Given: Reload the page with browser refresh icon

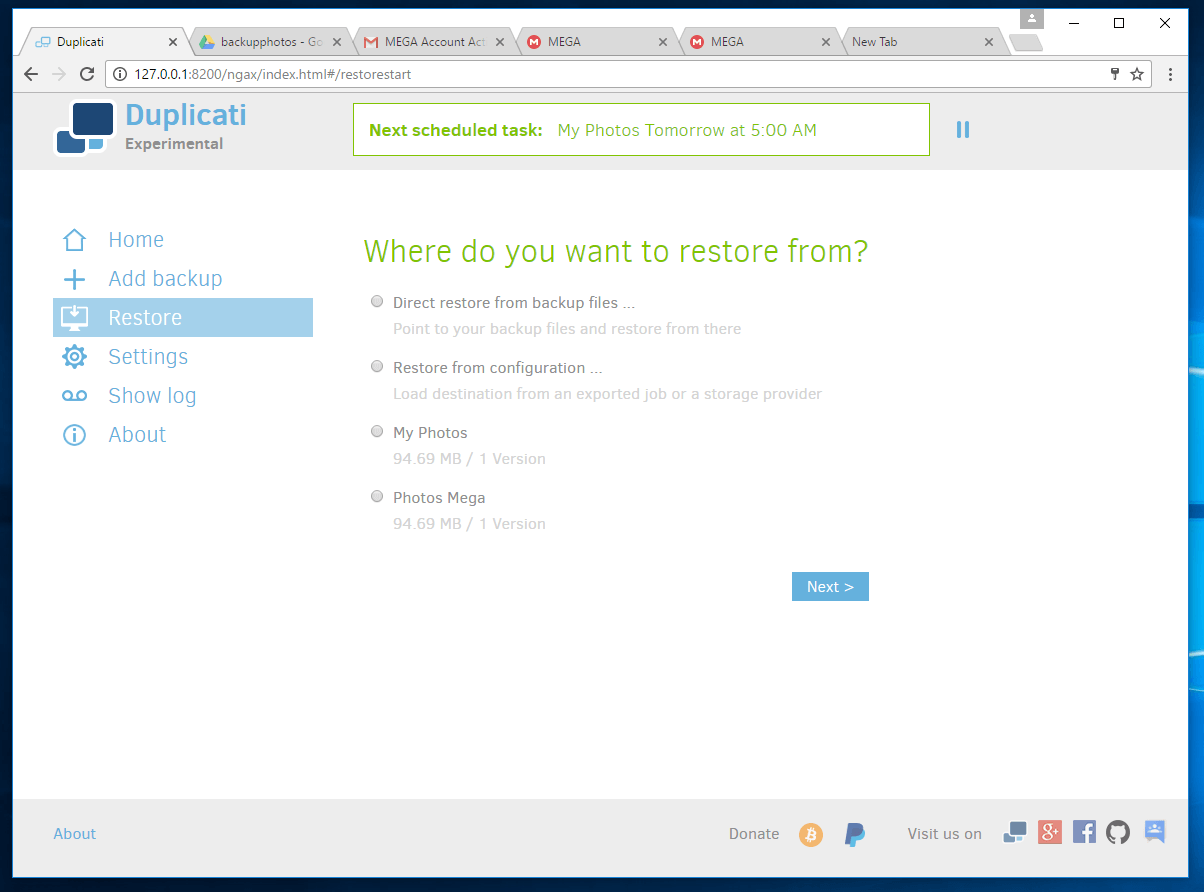Looking at the screenshot, I should (x=87, y=74).
